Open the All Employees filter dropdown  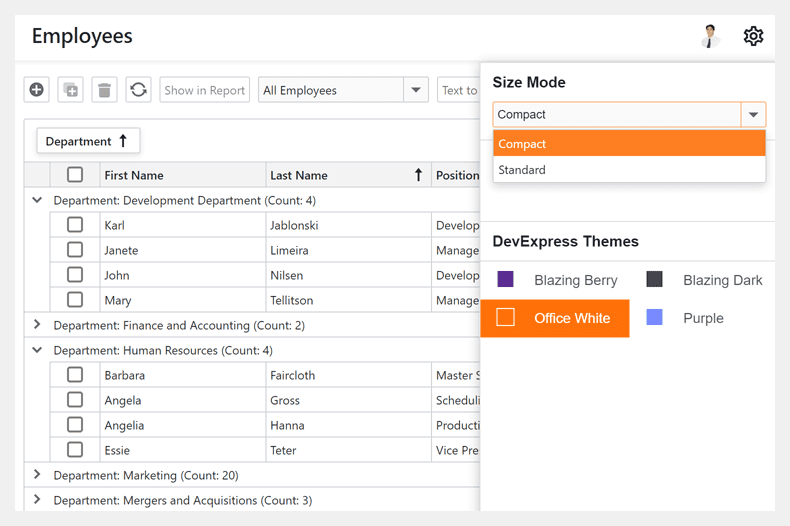[416, 90]
